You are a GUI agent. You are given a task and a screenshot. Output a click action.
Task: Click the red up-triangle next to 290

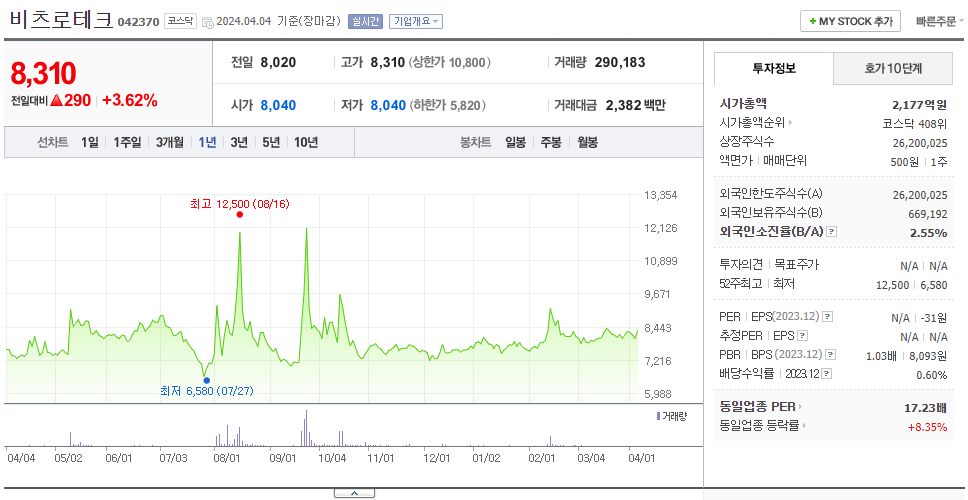pos(57,100)
